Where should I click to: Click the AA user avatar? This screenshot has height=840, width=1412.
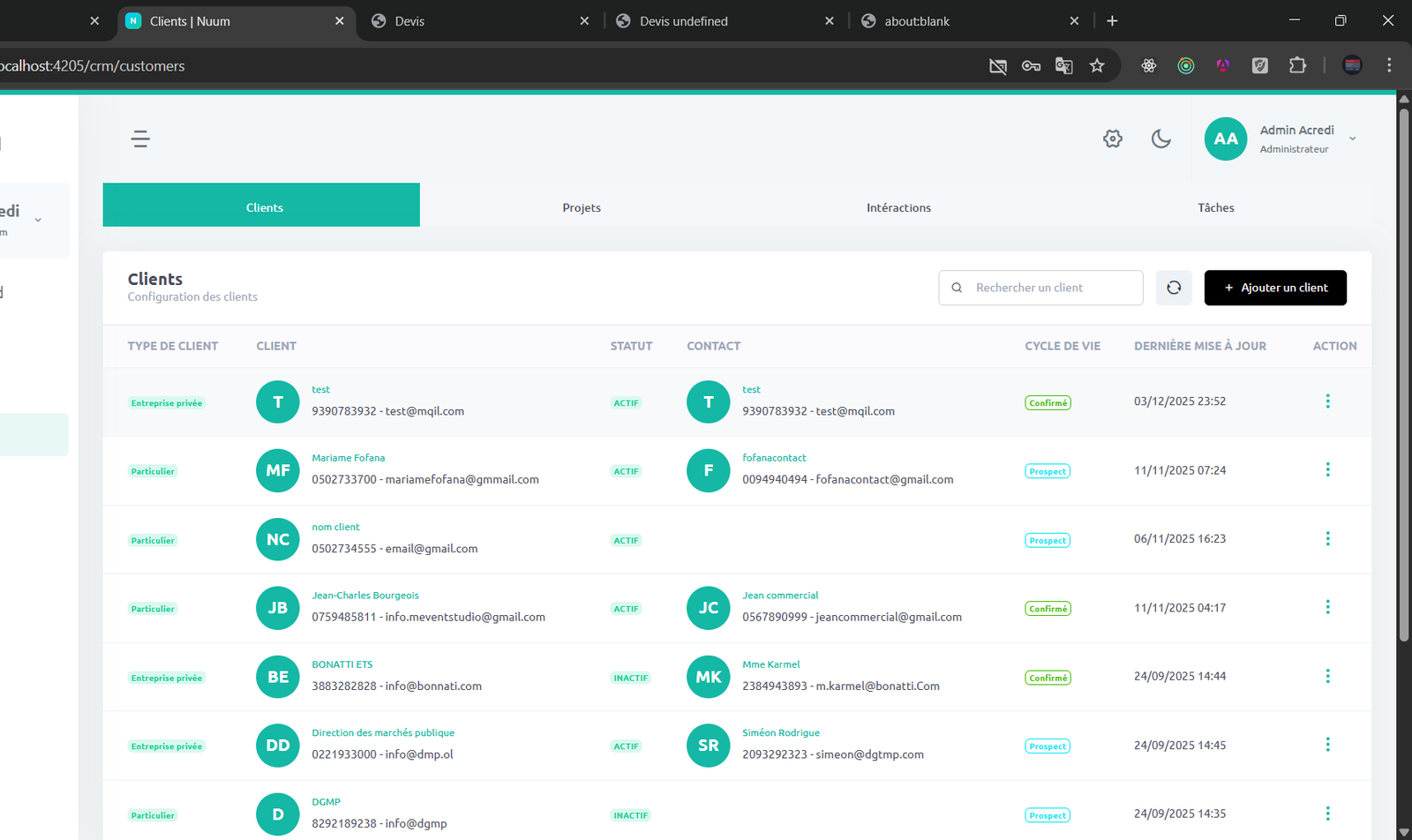click(x=1225, y=139)
